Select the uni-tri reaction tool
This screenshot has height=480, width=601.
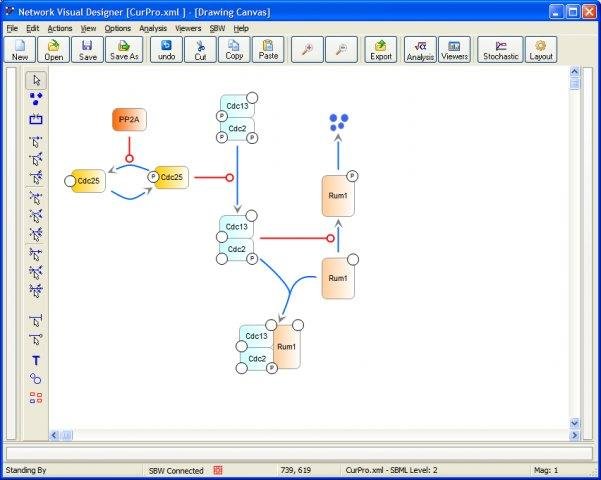pos(36,178)
